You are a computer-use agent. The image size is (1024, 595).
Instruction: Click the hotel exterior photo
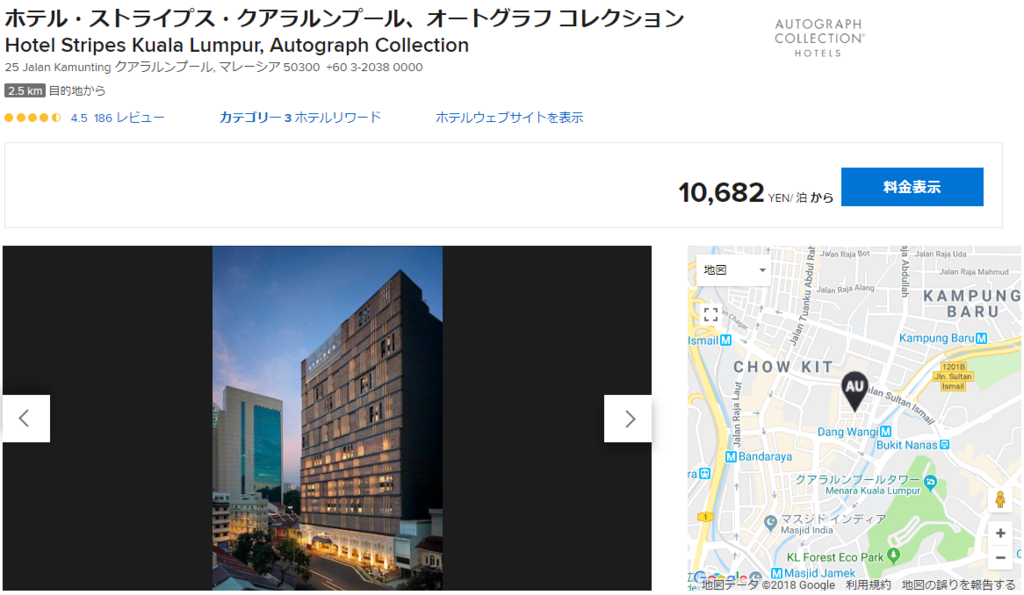tap(327, 418)
